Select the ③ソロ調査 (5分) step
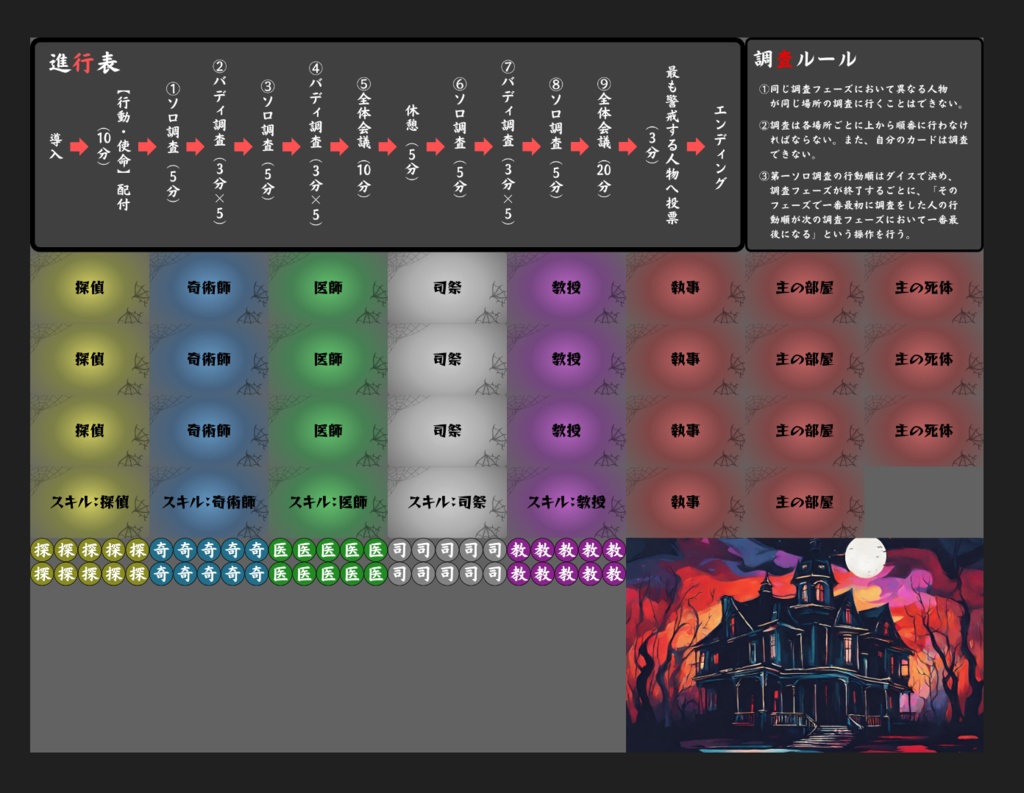This screenshot has width=1024, height=793. pyautogui.click(x=268, y=140)
